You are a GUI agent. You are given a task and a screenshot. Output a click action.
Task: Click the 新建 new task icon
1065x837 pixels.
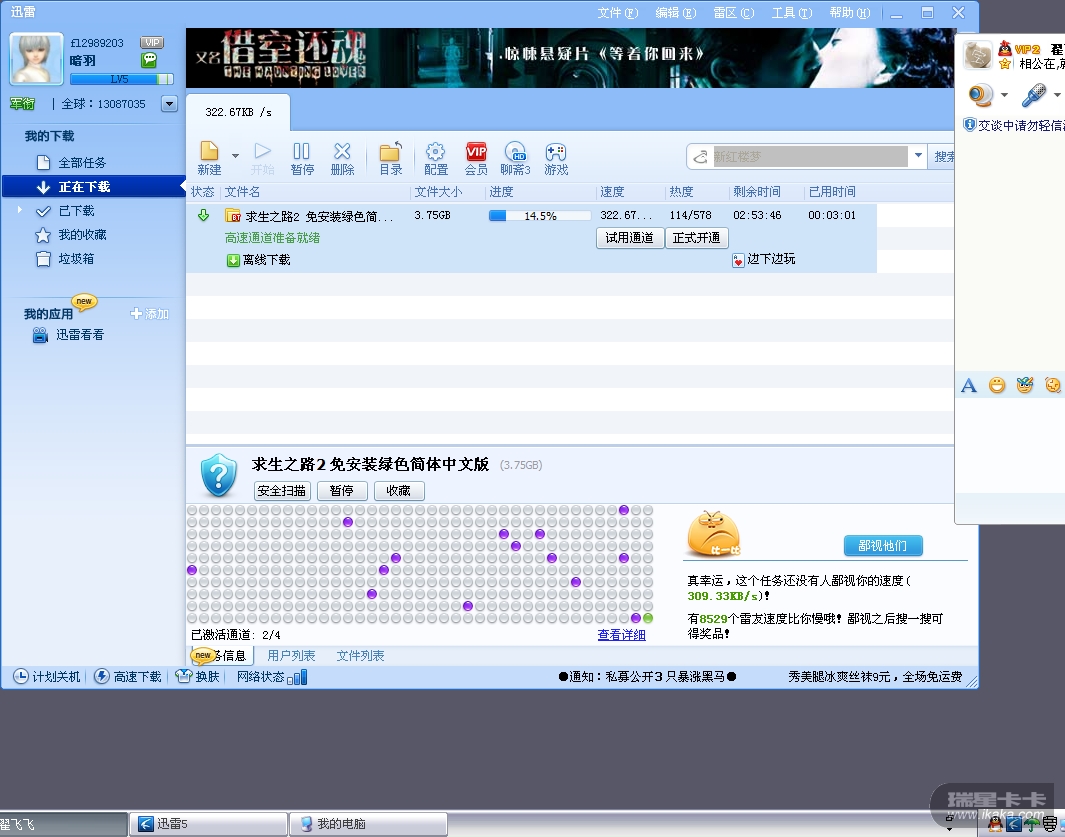pos(209,159)
